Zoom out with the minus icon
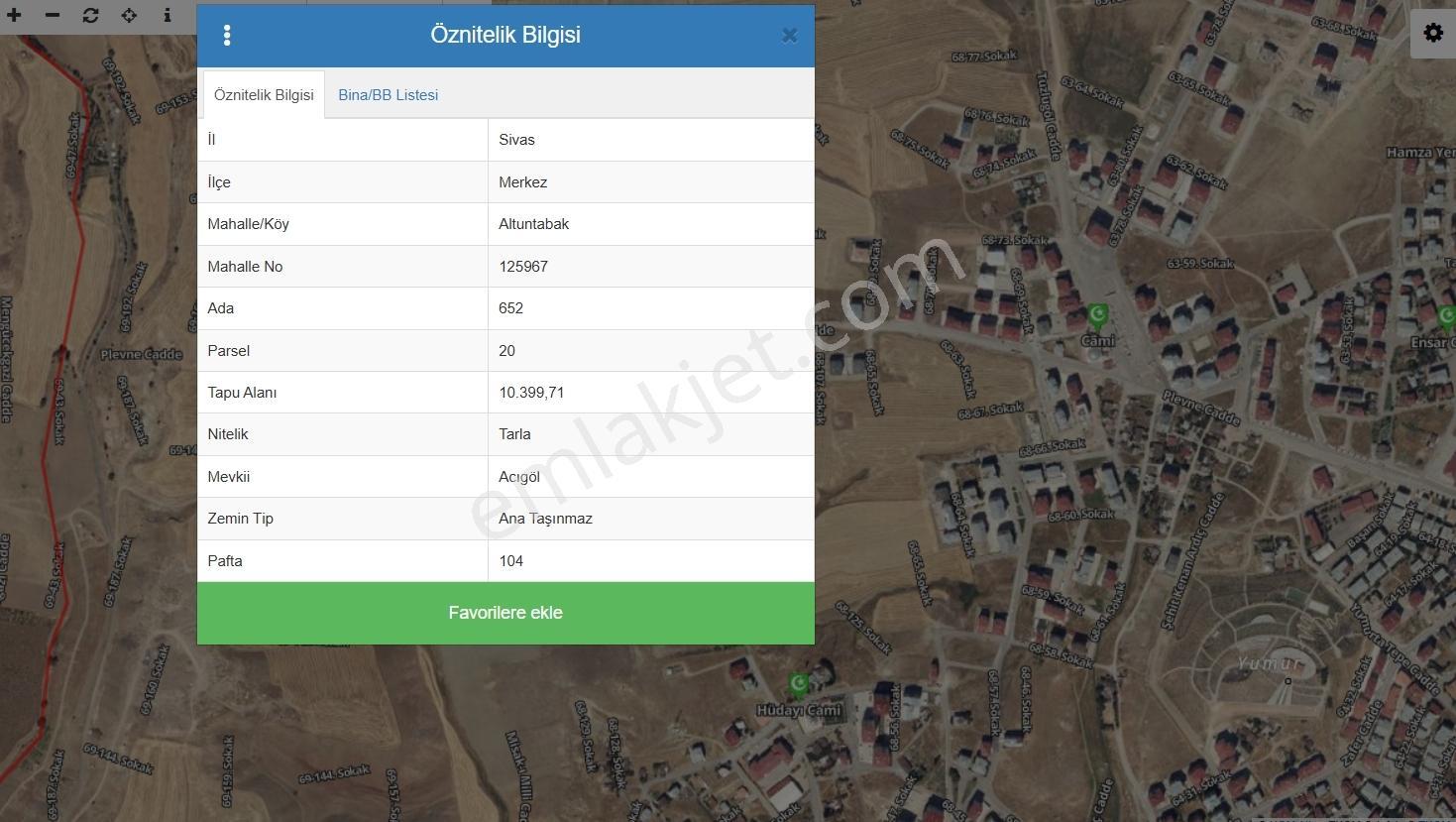Screen dimensions: 1456x822 click(x=53, y=15)
